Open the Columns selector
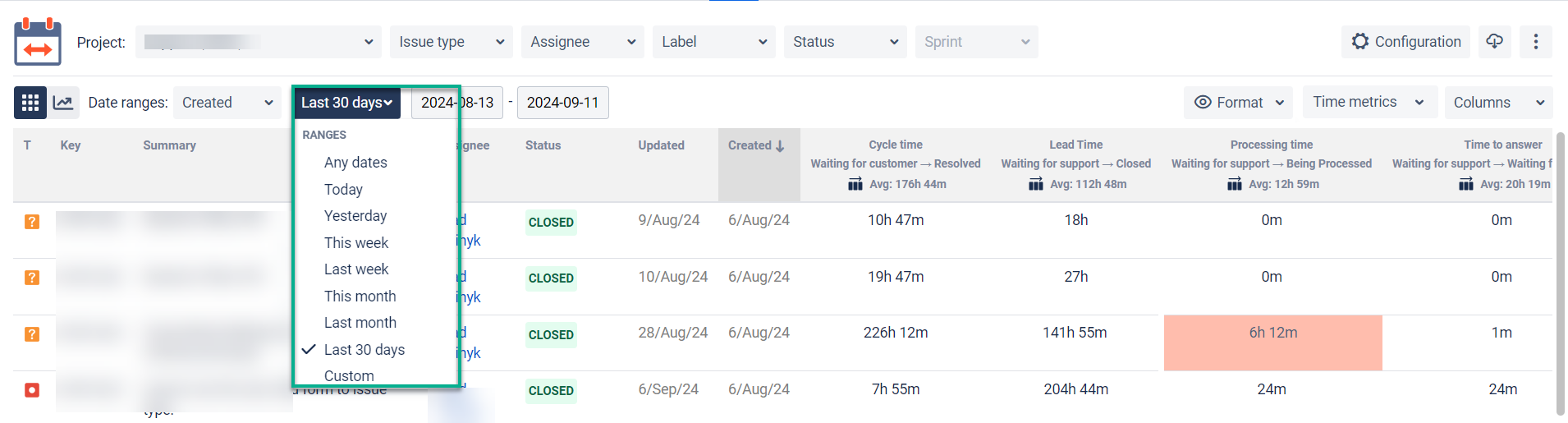Screen dimensions: 1568x423 coord(1497,103)
